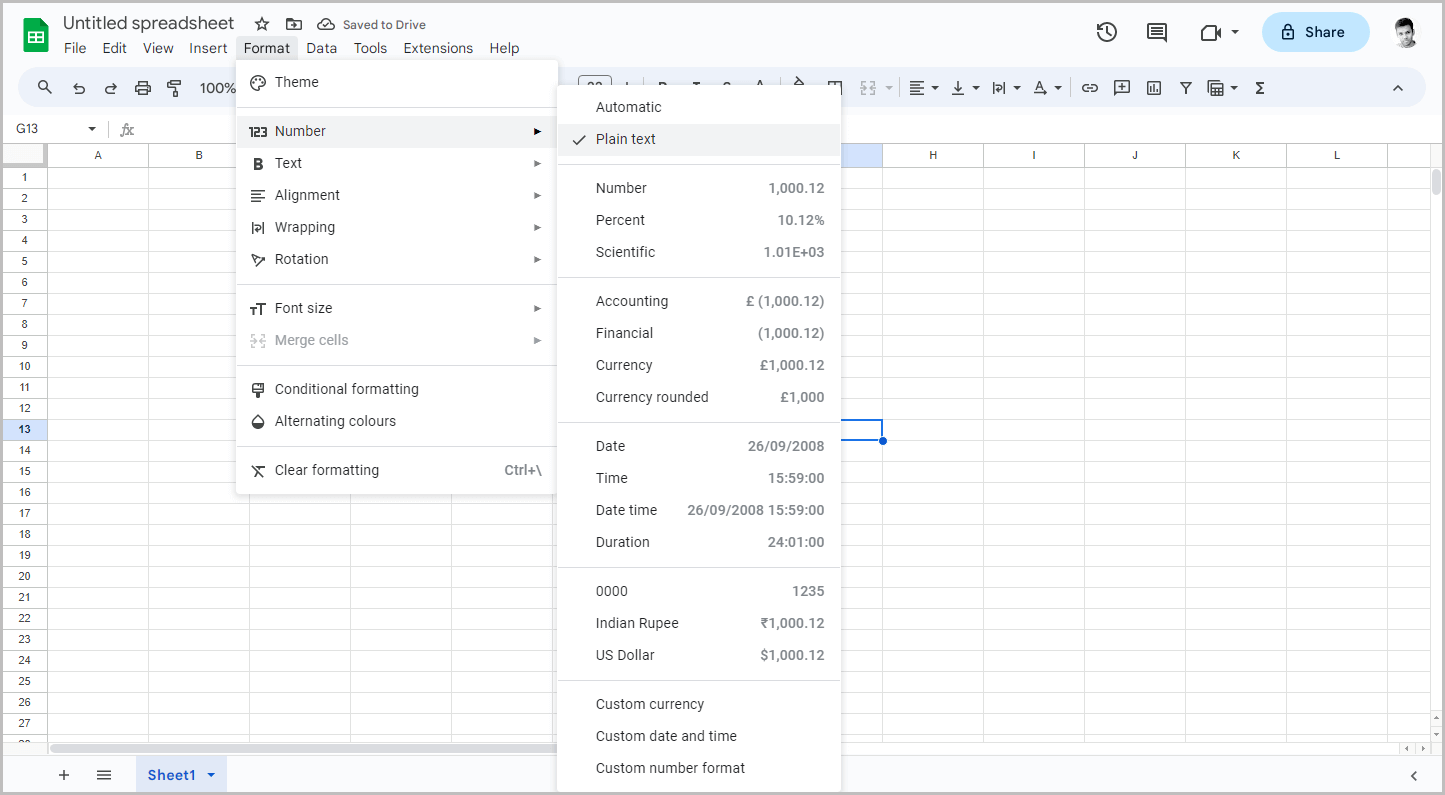Select the Paint format tool

[174, 88]
